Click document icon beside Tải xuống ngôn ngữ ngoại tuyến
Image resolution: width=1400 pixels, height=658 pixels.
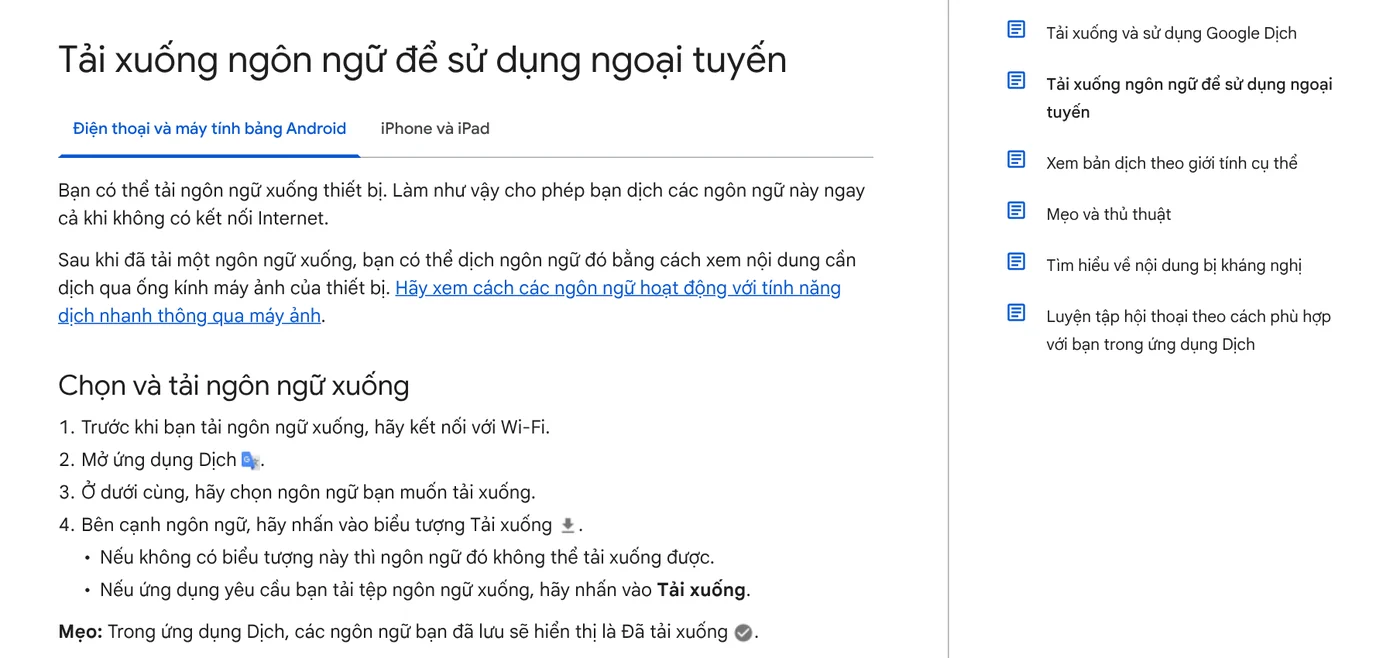(1016, 81)
